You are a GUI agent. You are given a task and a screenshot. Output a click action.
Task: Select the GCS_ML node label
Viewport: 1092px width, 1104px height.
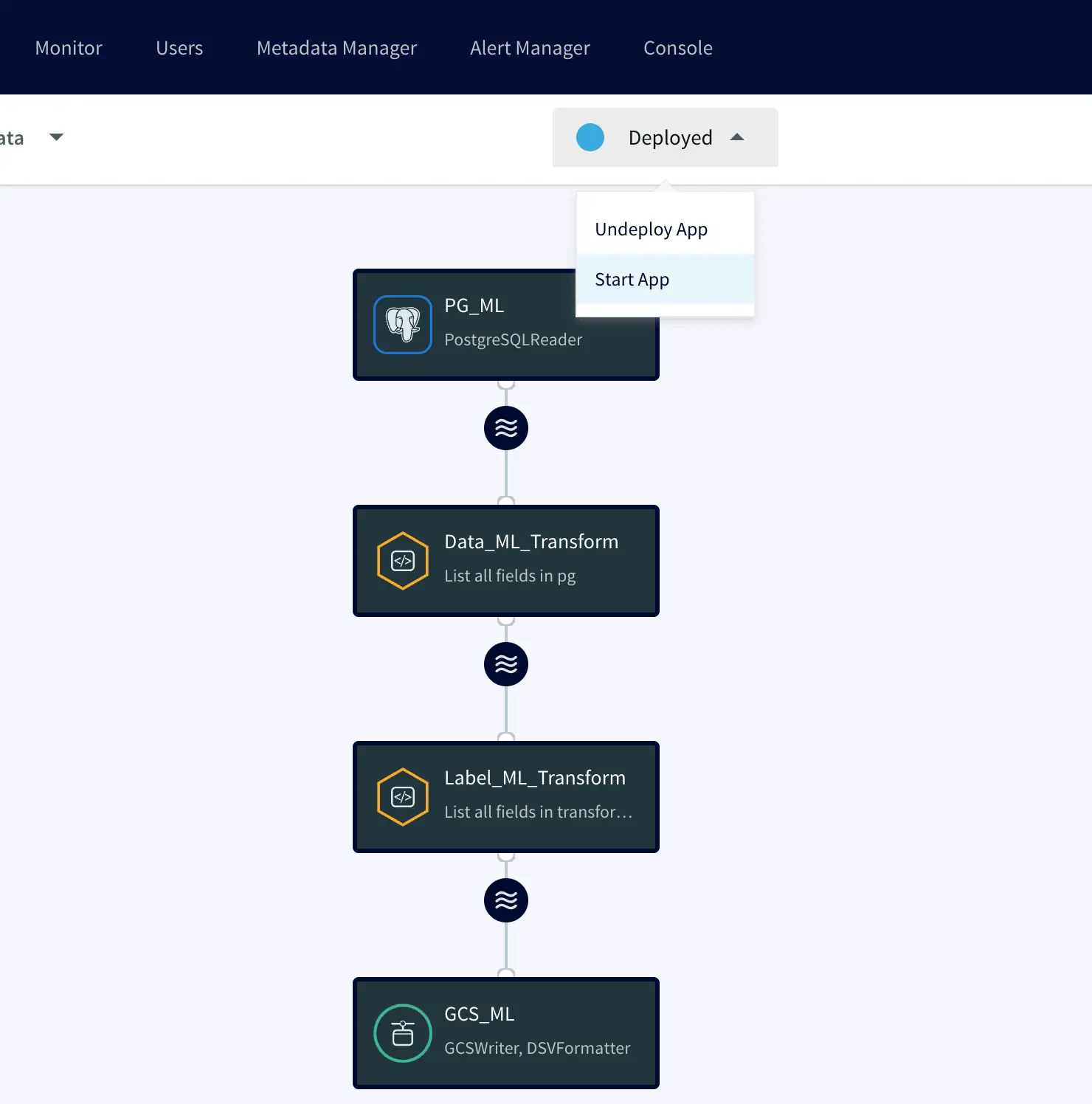(x=479, y=1014)
